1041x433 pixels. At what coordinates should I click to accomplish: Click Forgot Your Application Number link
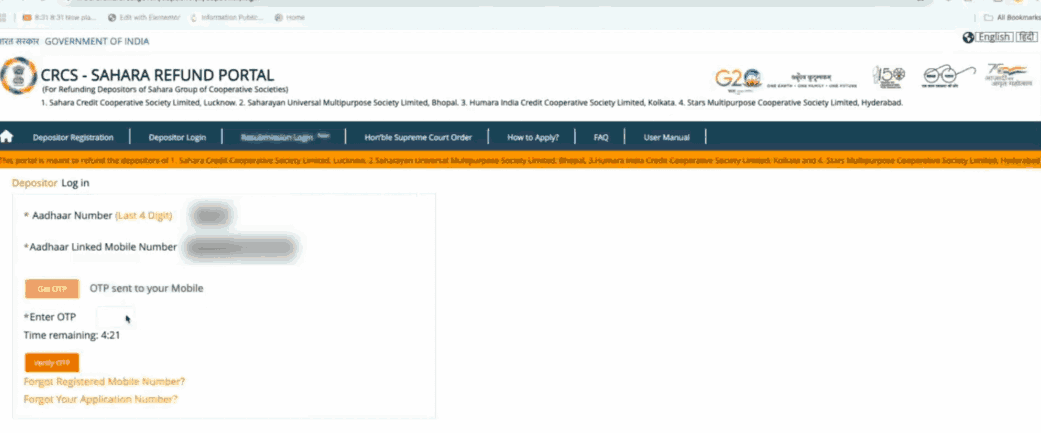coord(101,400)
